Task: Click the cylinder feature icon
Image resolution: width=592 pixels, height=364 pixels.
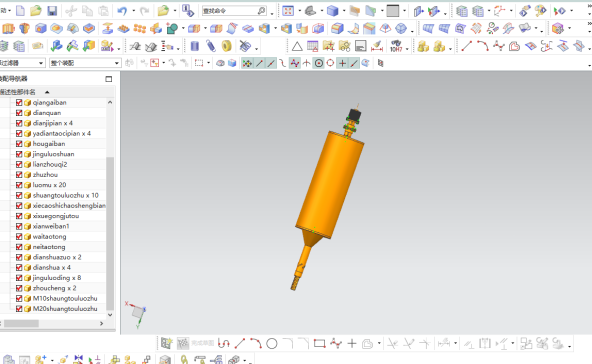Action: pos(194,46)
